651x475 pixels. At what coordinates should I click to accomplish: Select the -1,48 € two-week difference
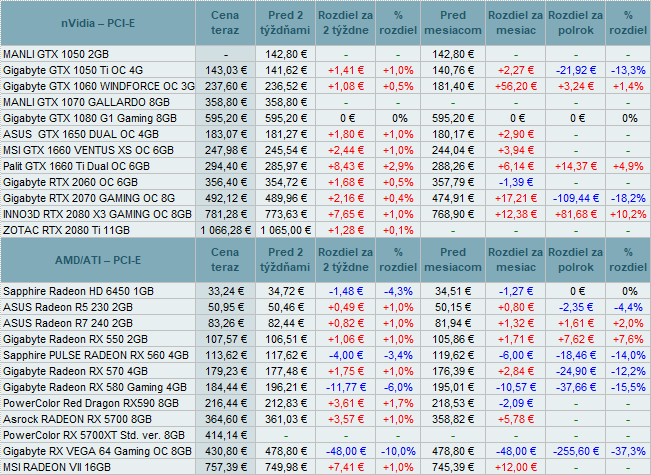click(346, 291)
